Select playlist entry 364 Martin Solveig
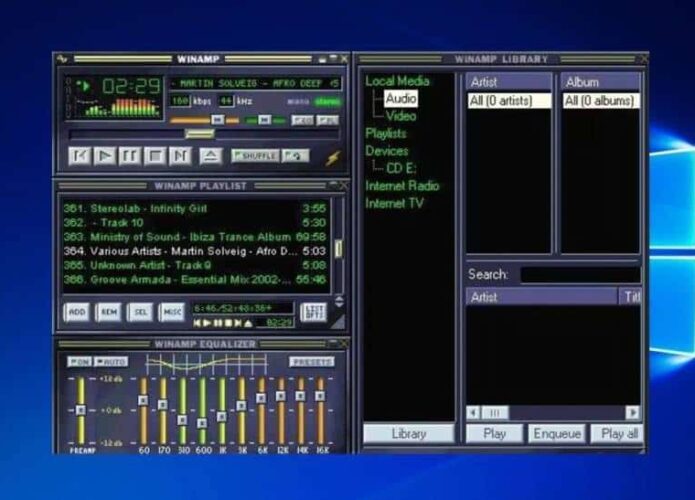The height and width of the screenshot is (500, 695). (195, 251)
